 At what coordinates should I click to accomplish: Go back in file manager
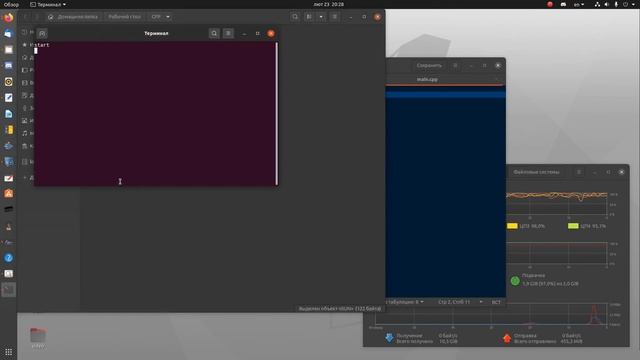[x=25, y=17]
